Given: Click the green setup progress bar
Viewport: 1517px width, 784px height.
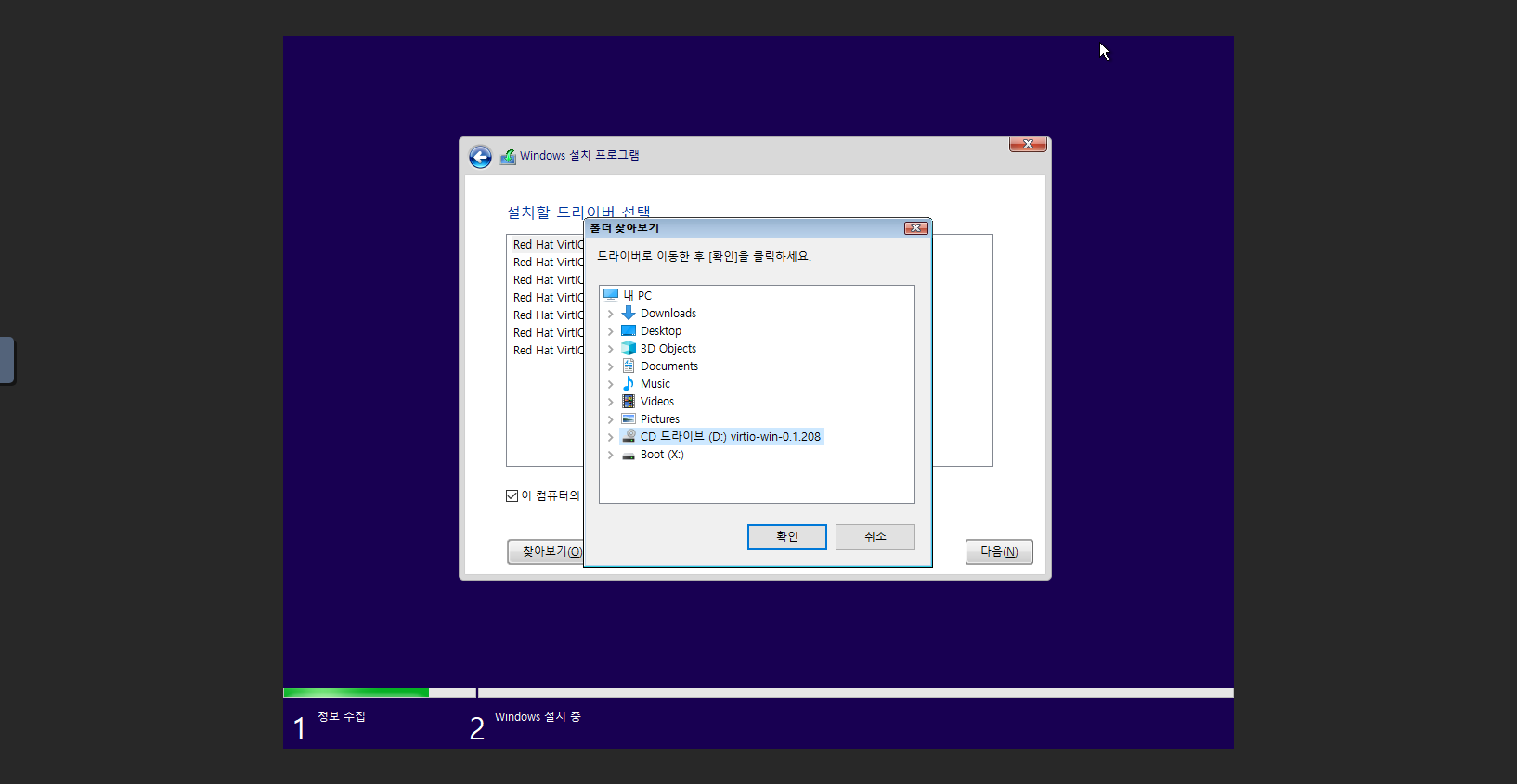Looking at the screenshot, I should point(356,692).
